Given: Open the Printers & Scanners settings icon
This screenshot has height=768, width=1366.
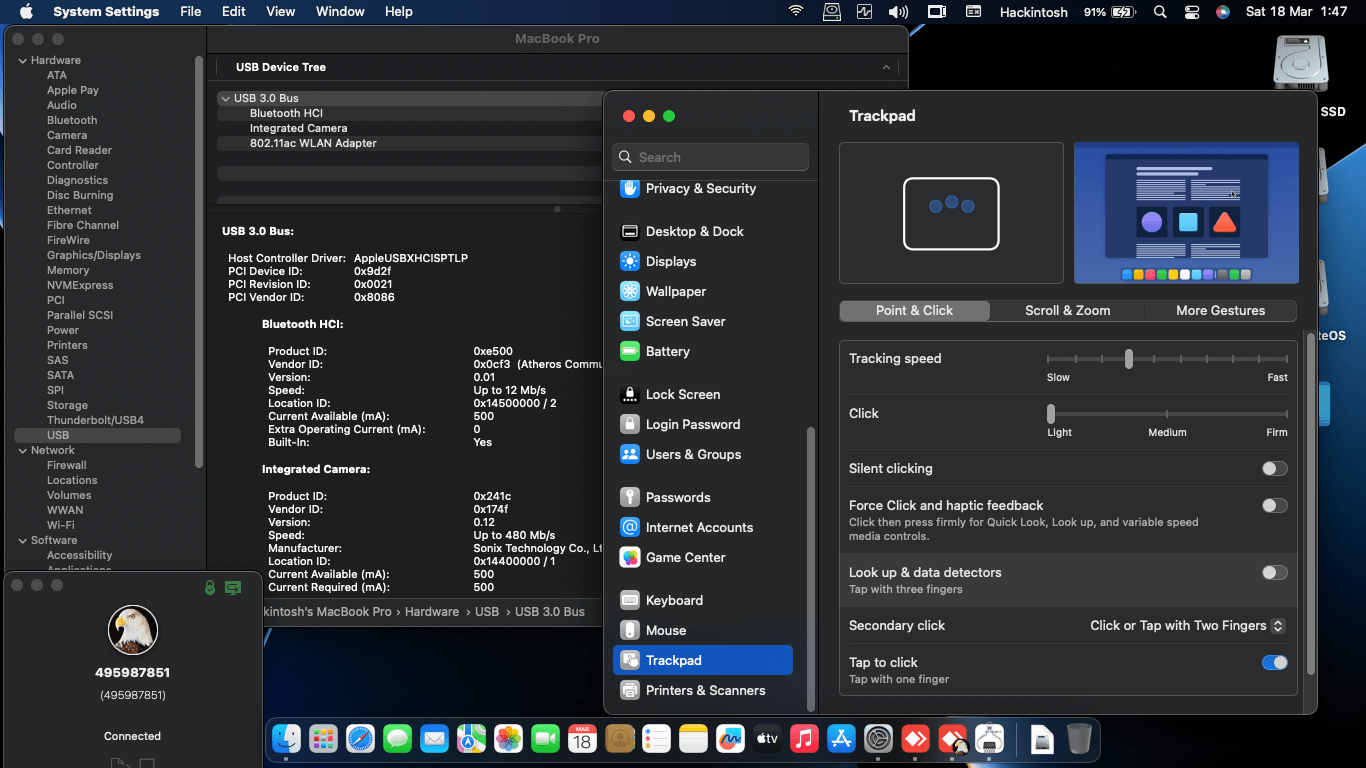Looking at the screenshot, I should click(x=629, y=690).
